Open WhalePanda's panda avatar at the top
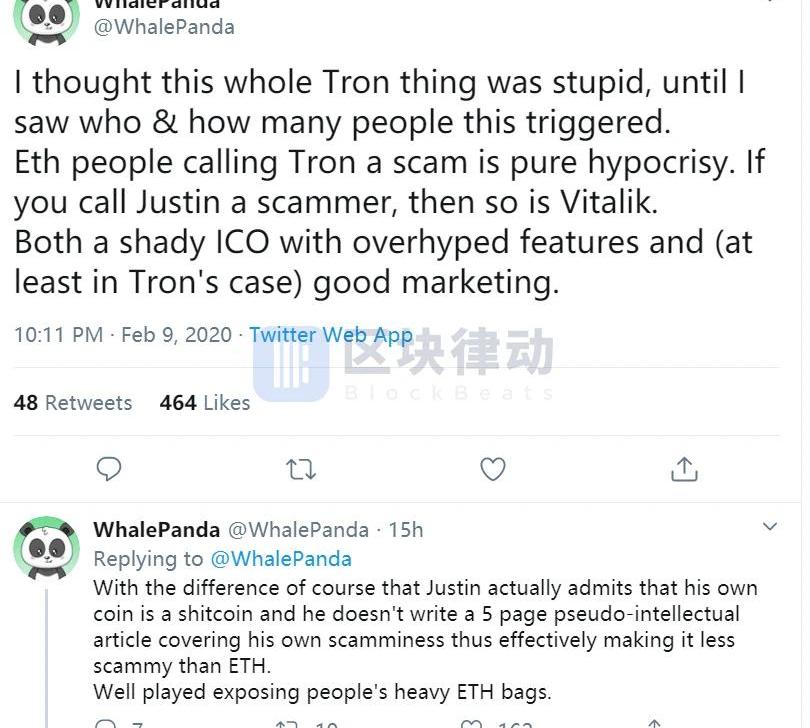This screenshot has width=810, height=728. (47, 20)
